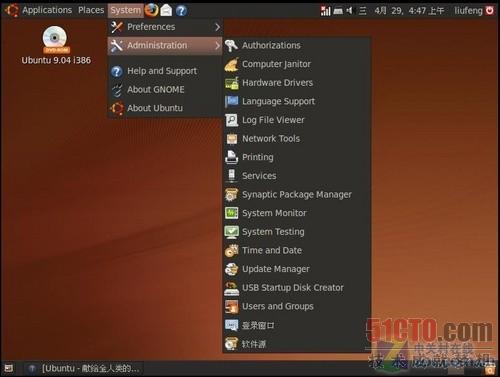Viewport: 500px width, 377px height.
Task: Click the Help and Support question mark icon
Action: (x=117, y=71)
